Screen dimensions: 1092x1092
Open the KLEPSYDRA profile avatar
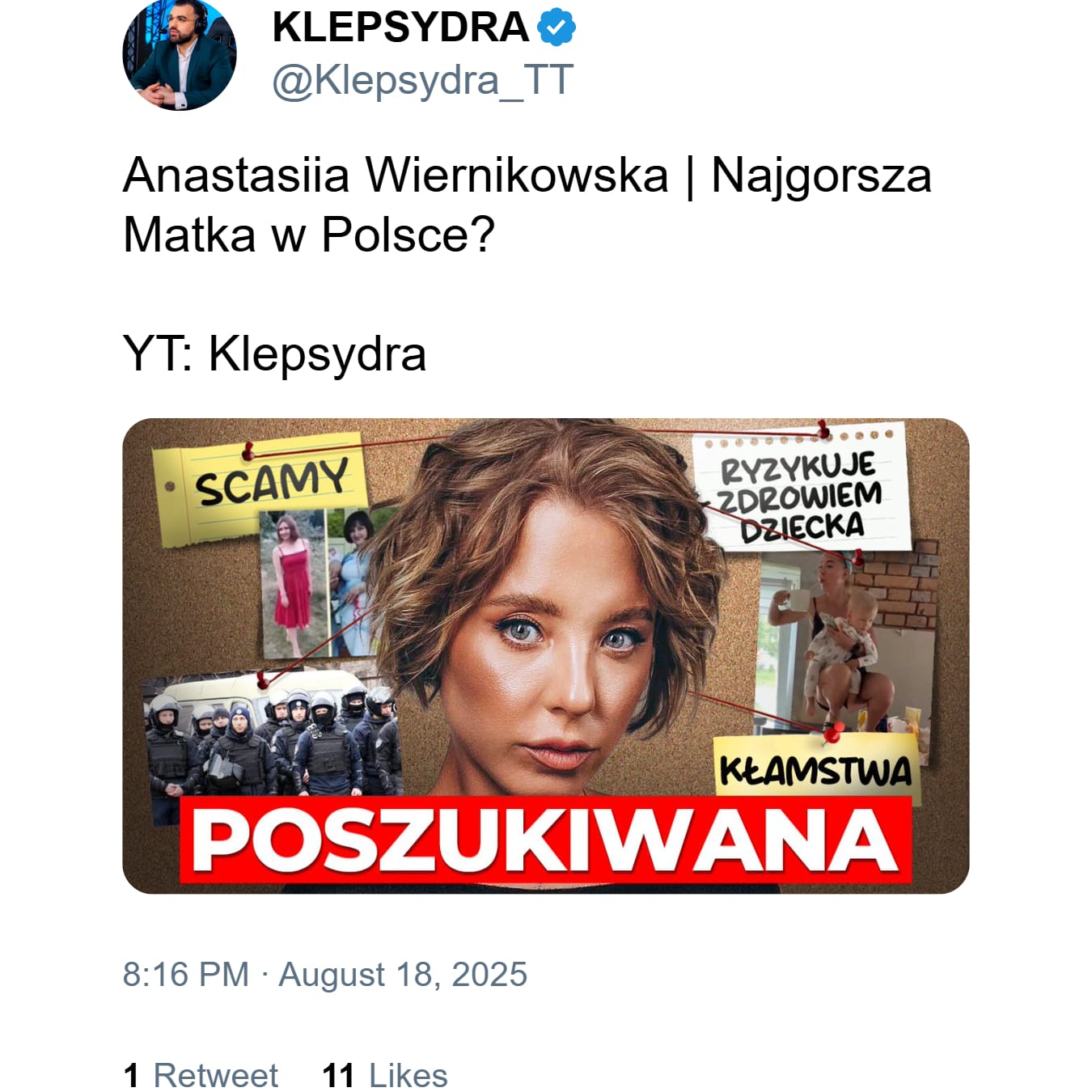coord(180,54)
